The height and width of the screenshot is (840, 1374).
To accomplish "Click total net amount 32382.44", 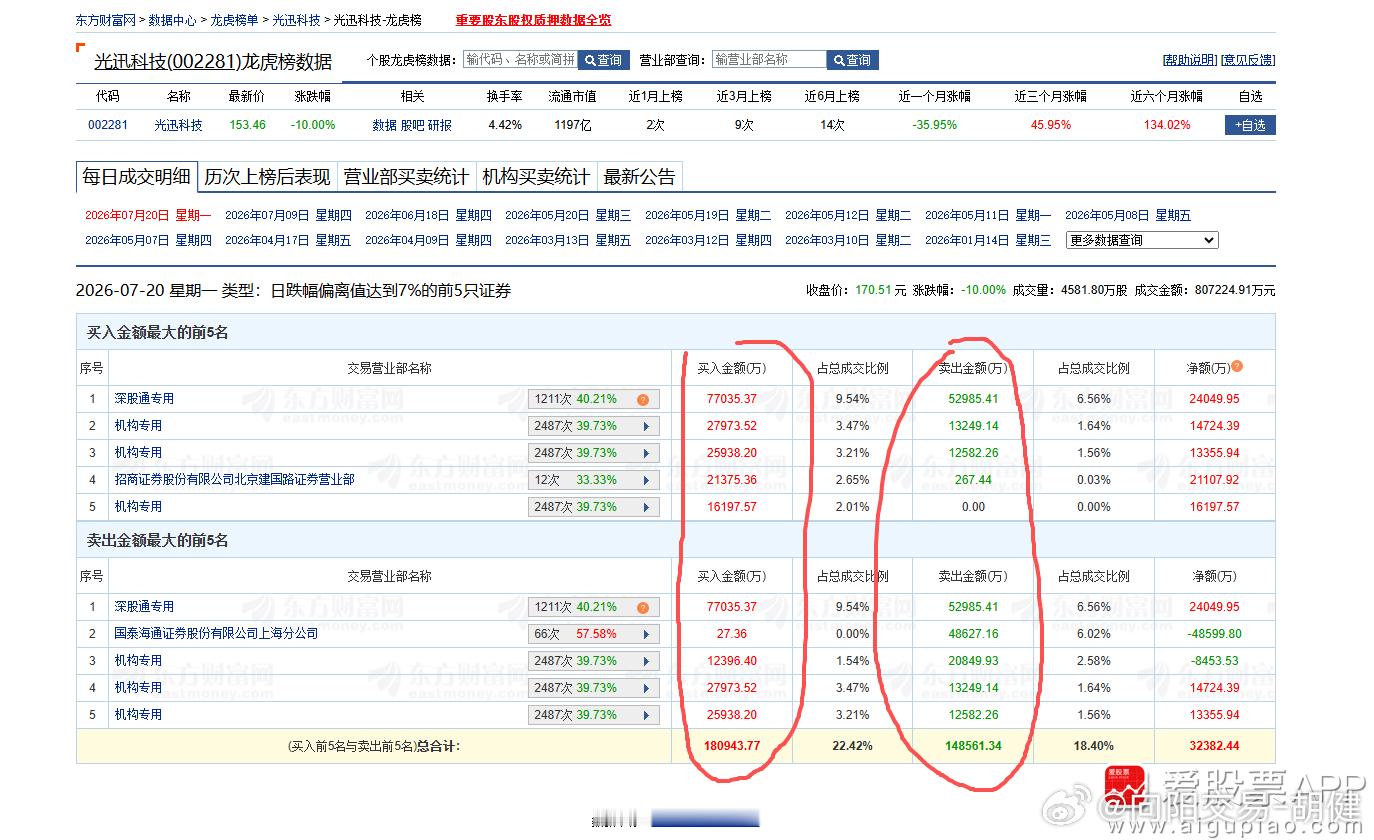I will point(1215,746).
